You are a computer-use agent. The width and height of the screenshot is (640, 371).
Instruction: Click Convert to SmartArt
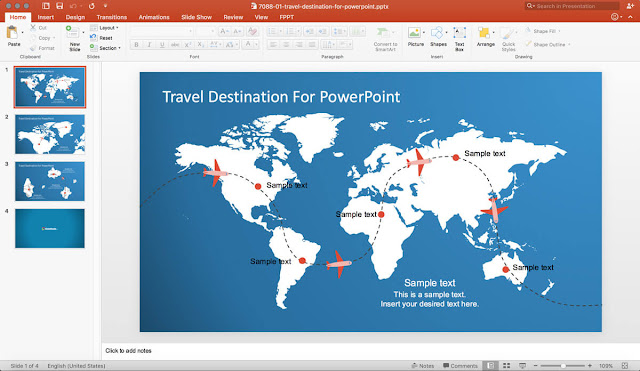(385, 39)
